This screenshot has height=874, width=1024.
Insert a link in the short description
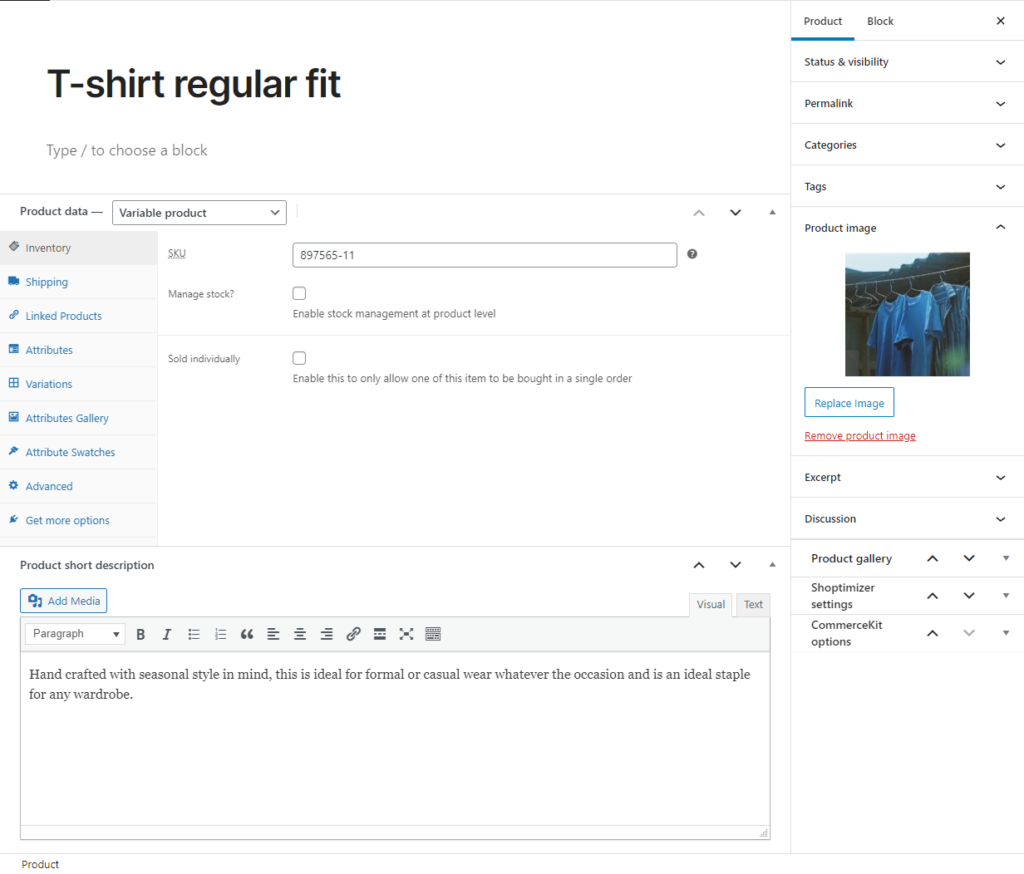click(352, 634)
